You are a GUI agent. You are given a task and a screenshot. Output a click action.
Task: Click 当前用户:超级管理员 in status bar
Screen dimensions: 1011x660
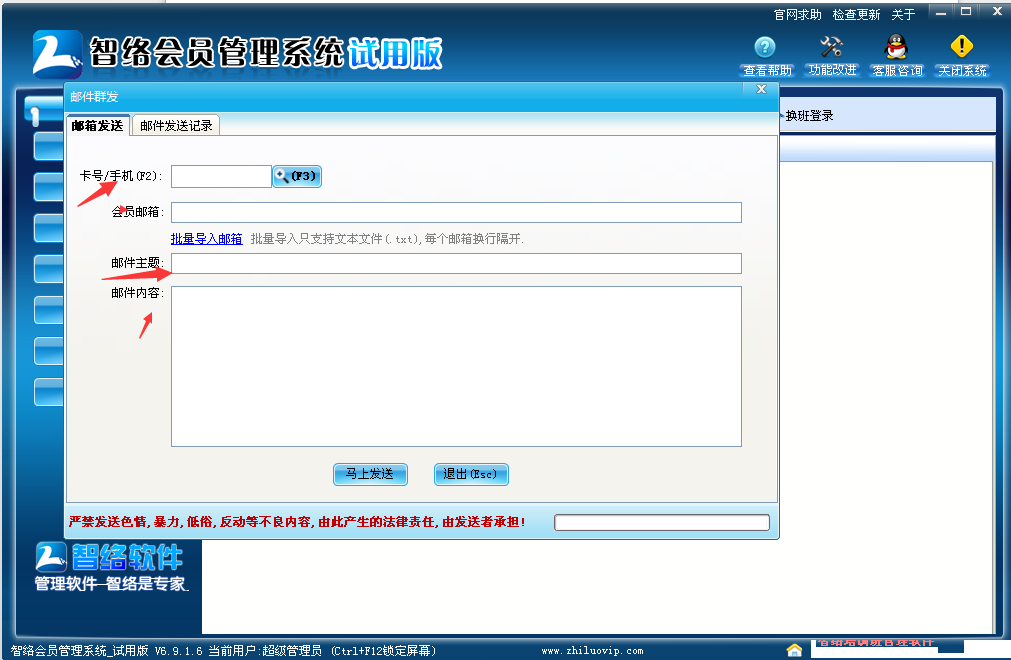[265, 651]
